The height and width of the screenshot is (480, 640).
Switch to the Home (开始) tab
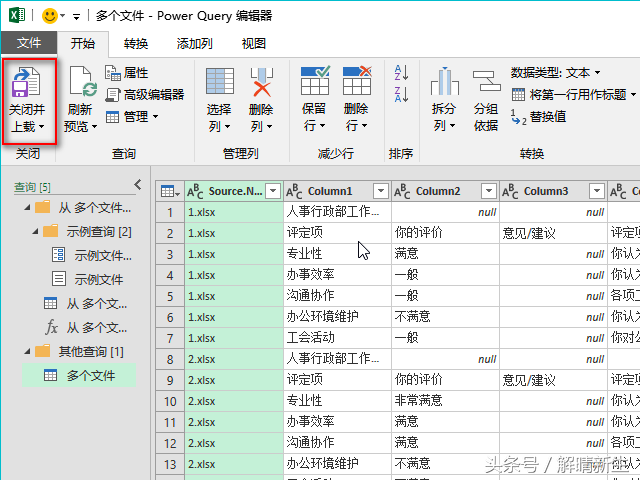click(x=83, y=43)
